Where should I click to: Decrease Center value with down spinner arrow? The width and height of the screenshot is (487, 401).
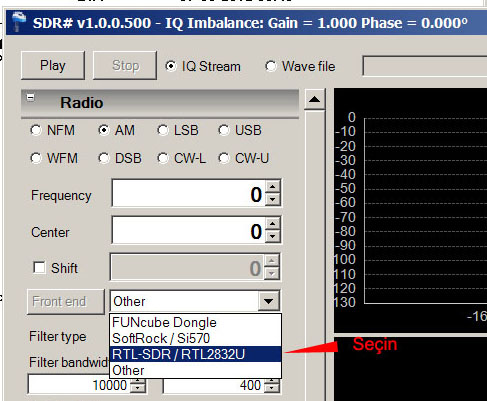click(273, 236)
